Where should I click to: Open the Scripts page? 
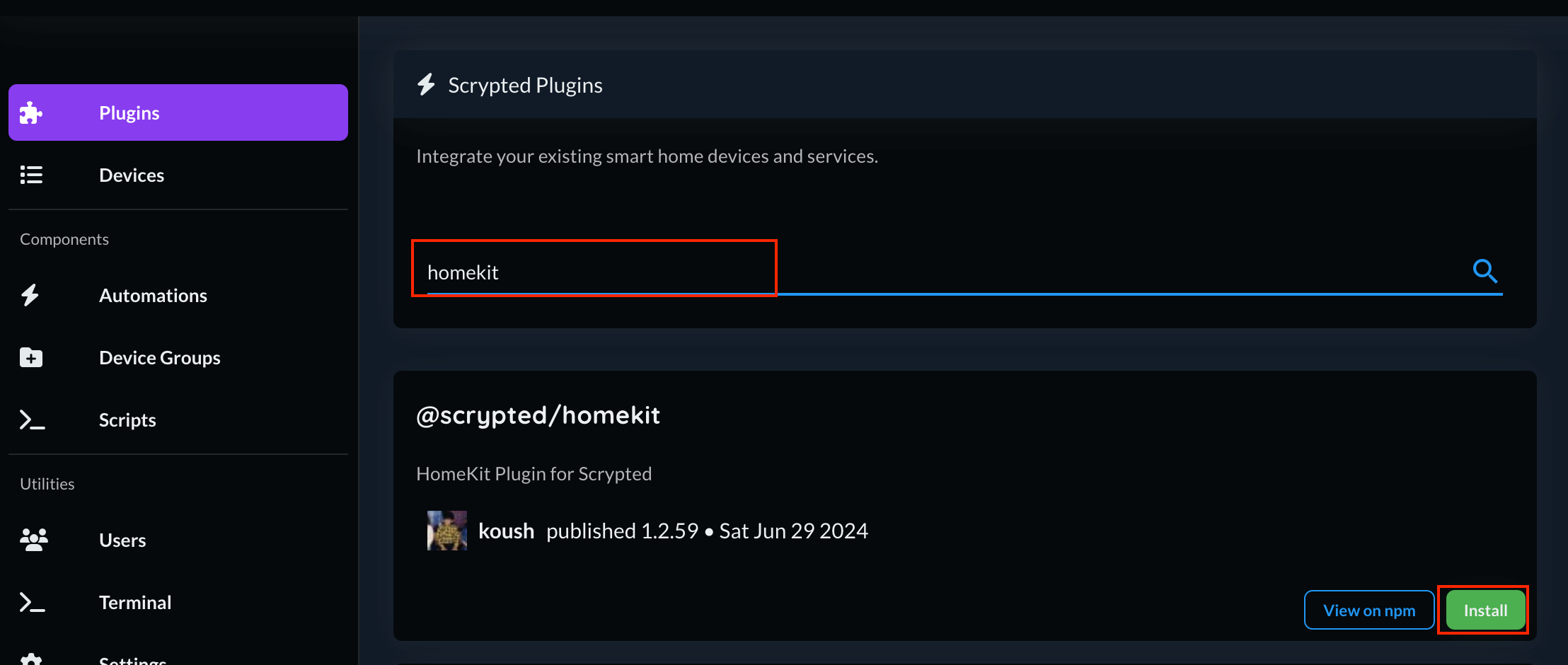tap(127, 420)
